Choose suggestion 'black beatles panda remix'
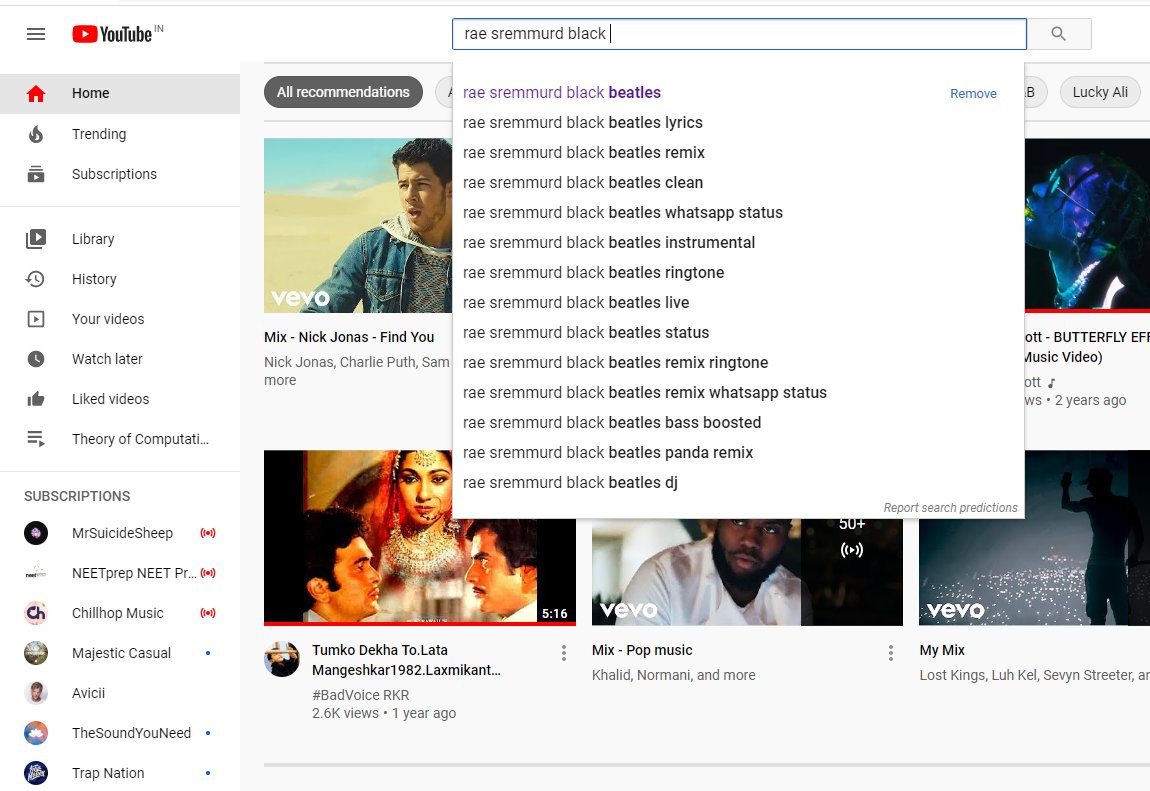This screenshot has height=791, width=1150. tap(739, 453)
